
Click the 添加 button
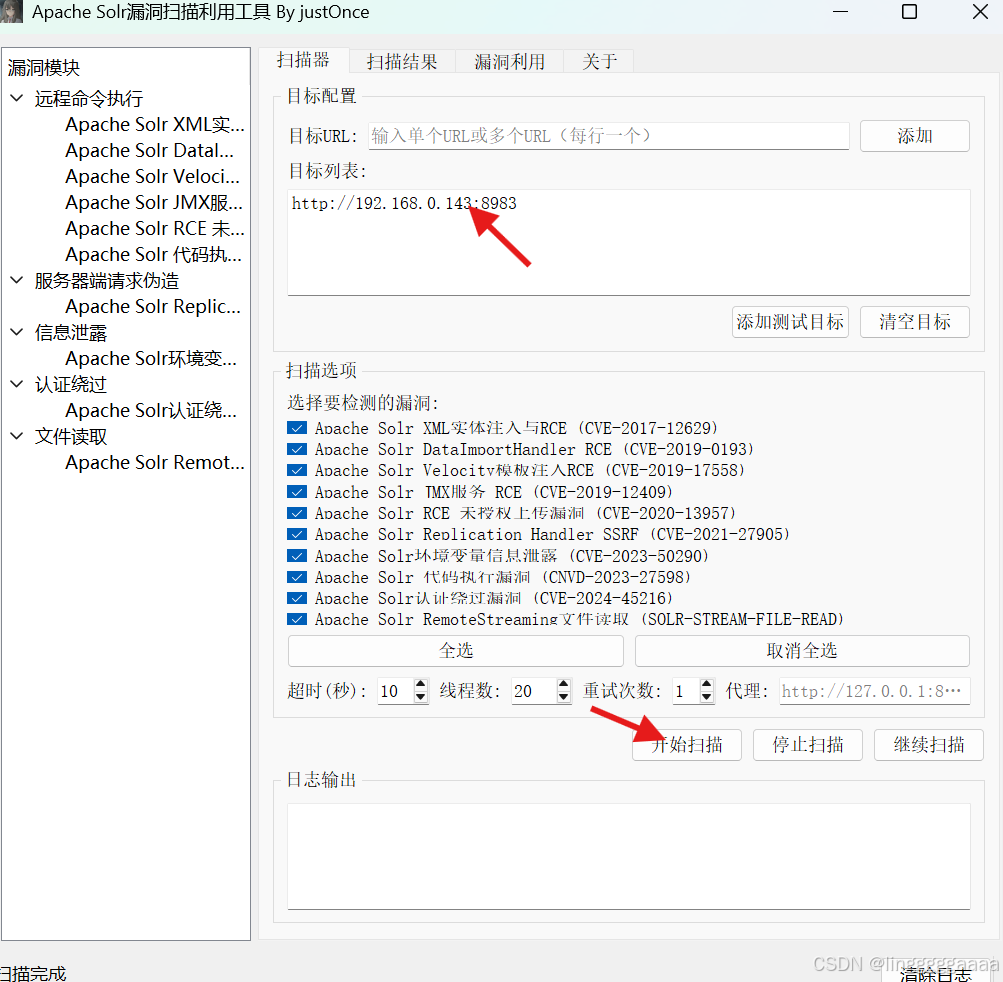(x=915, y=136)
